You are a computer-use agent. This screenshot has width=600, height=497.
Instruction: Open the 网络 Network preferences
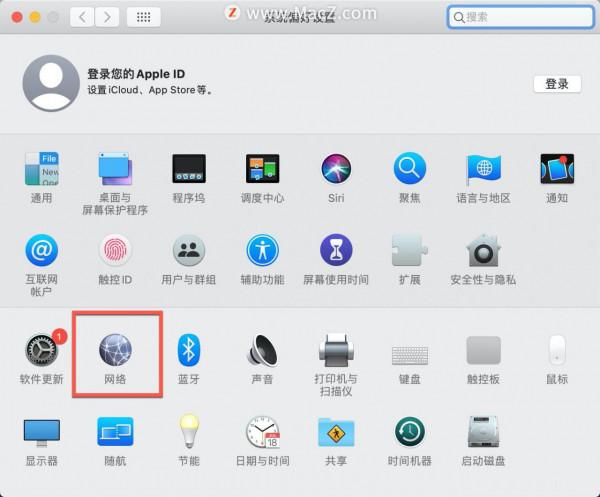(115, 350)
